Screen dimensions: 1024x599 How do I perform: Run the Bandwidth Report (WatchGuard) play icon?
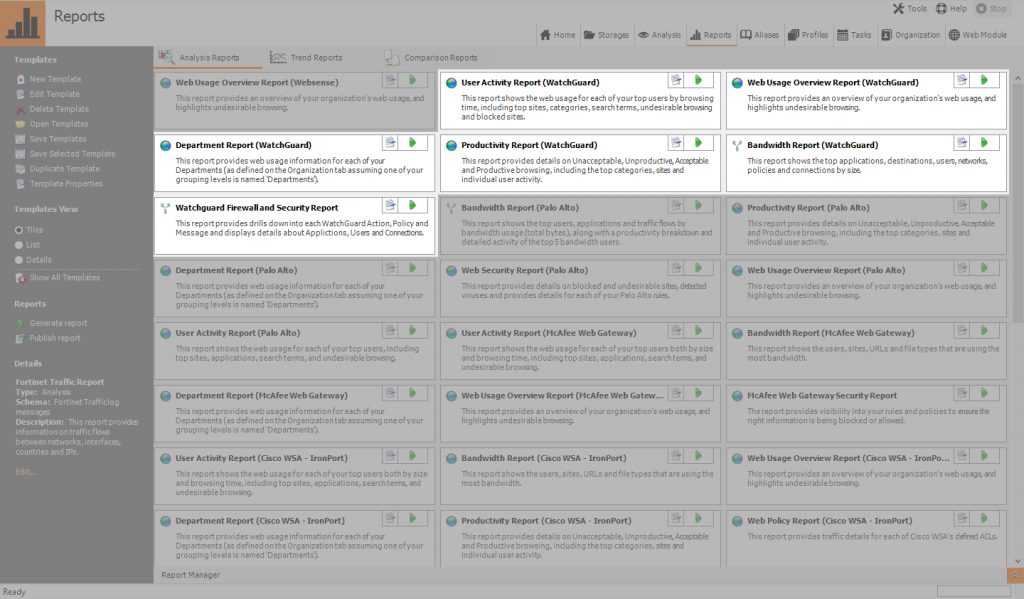(x=984, y=142)
